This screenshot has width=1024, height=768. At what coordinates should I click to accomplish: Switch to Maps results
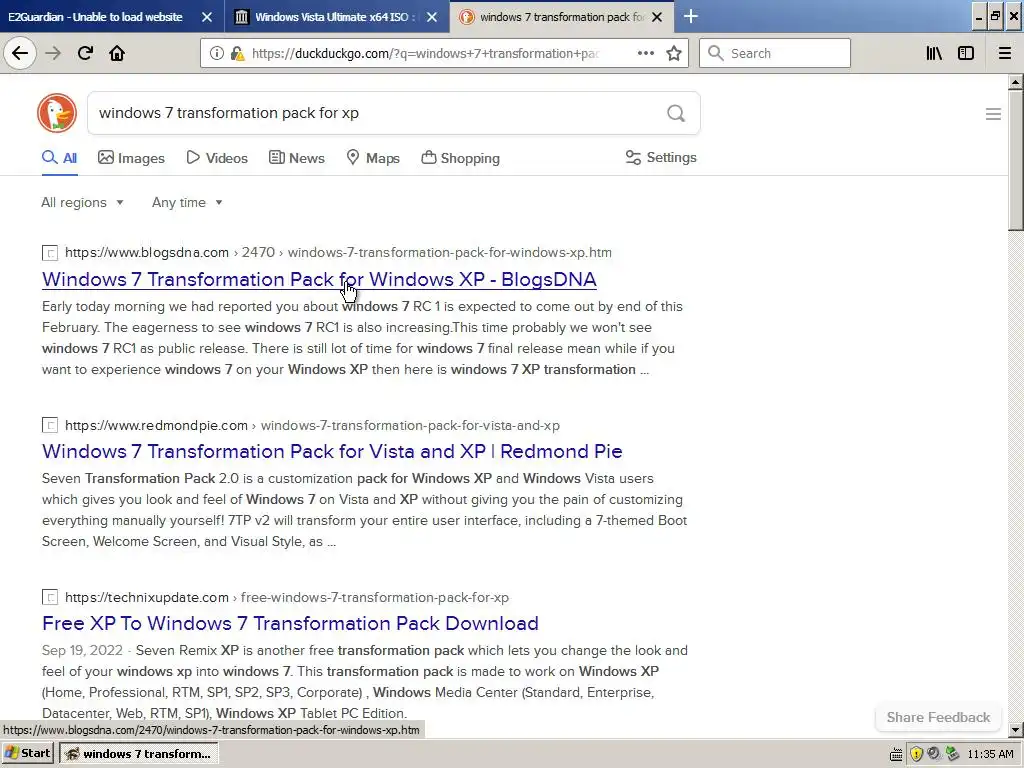tap(373, 158)
